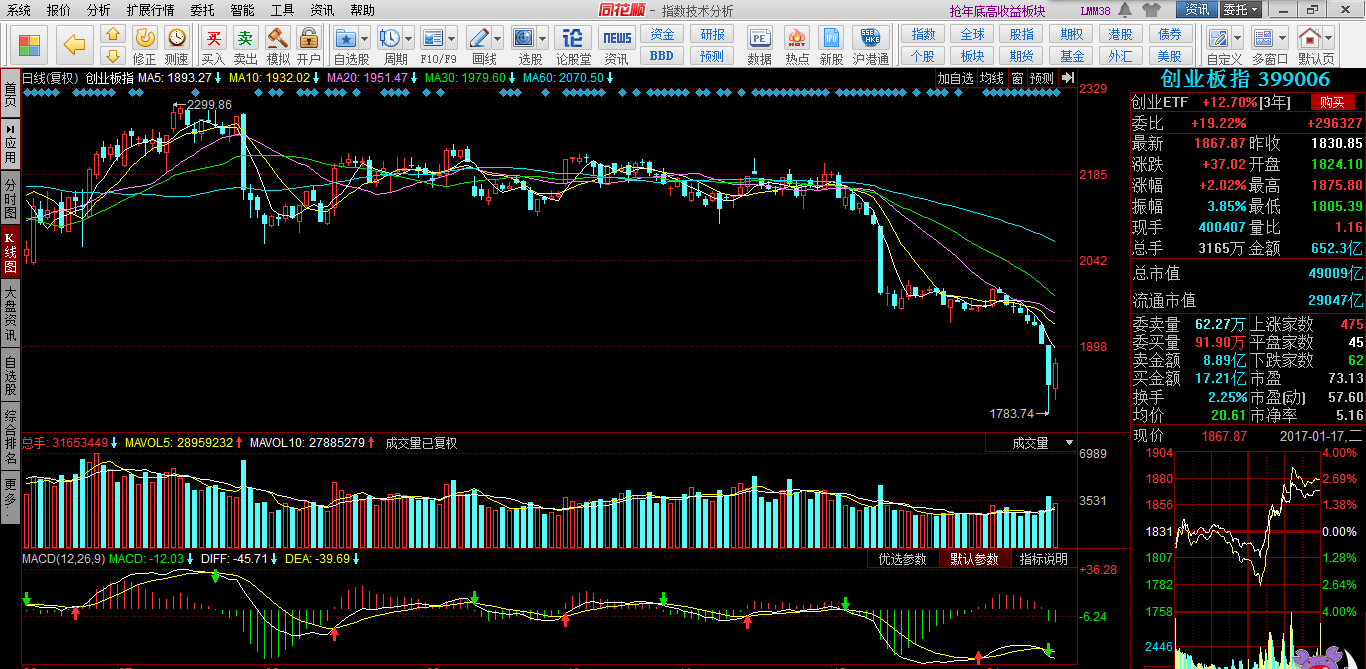Click the yellow down arrow icon
This screenshot has width=1366, height=669.
[113, 54]
